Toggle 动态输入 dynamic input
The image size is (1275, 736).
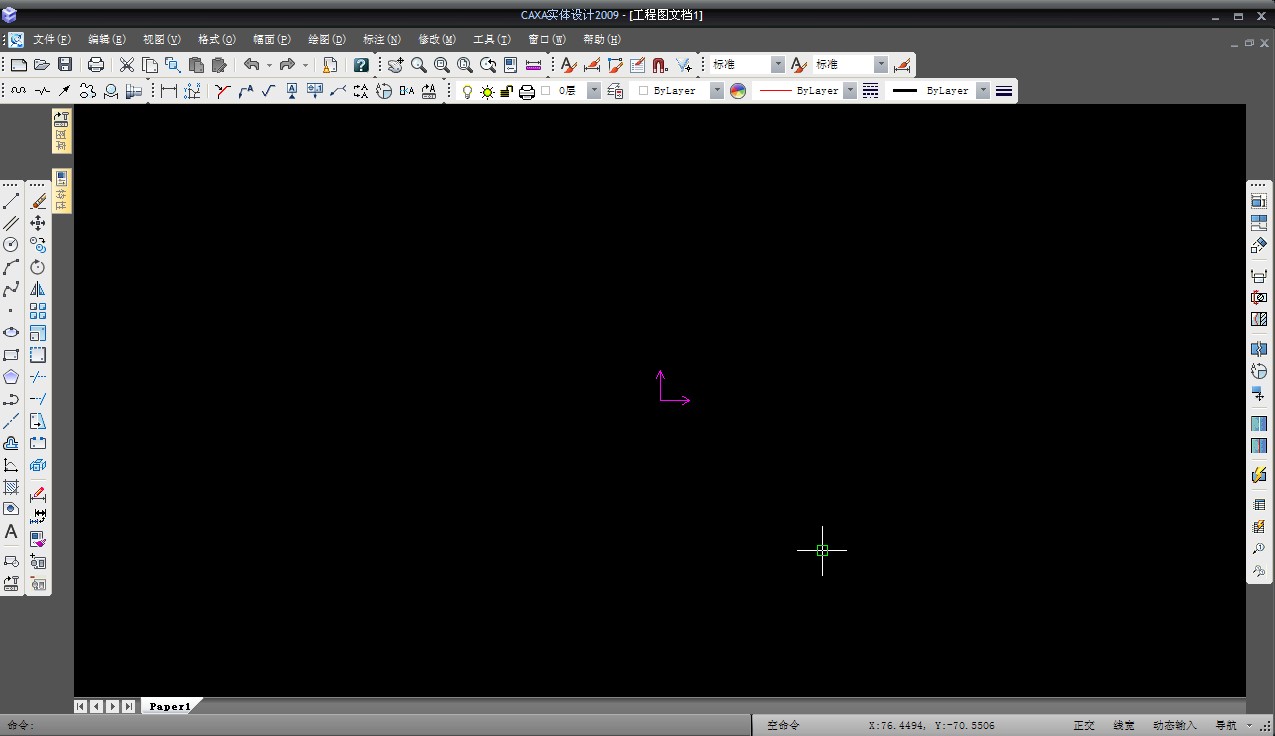pyautogui.click(x=1174, y=725)
